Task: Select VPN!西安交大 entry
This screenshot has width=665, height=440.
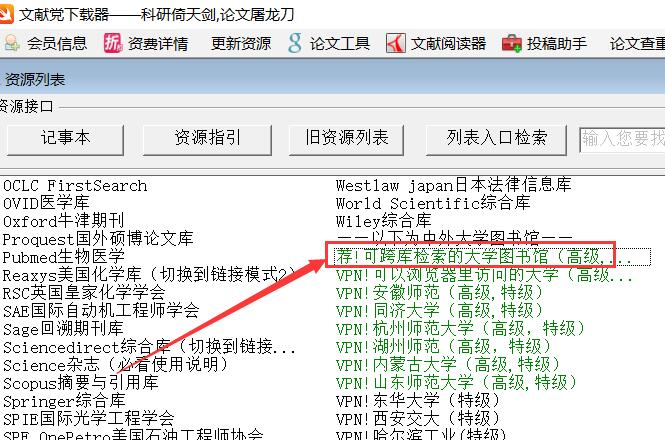Action: click(x=418, y=419)
